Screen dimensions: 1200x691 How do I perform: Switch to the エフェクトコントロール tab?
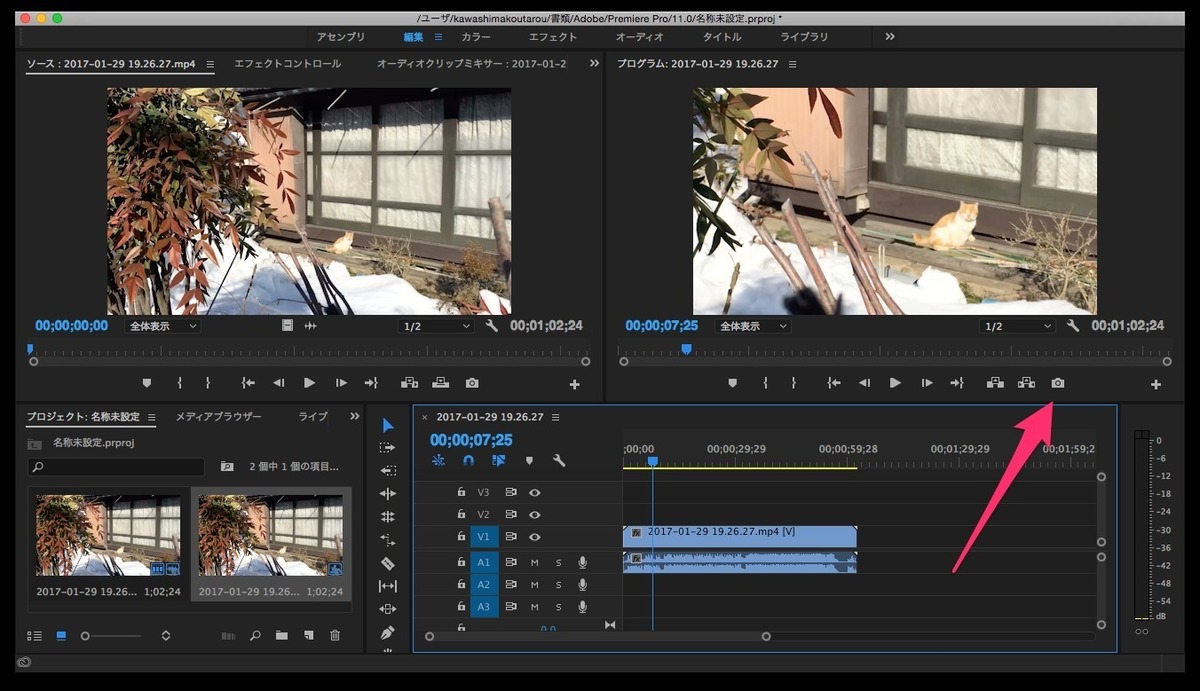click(286, 62)
